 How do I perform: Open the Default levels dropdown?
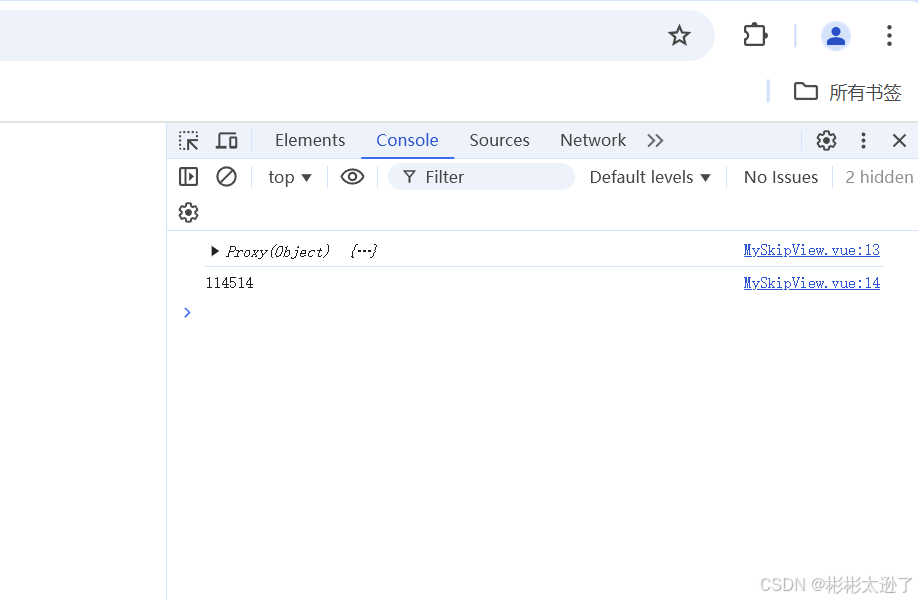pyautogui.click(x=650, y=177)
